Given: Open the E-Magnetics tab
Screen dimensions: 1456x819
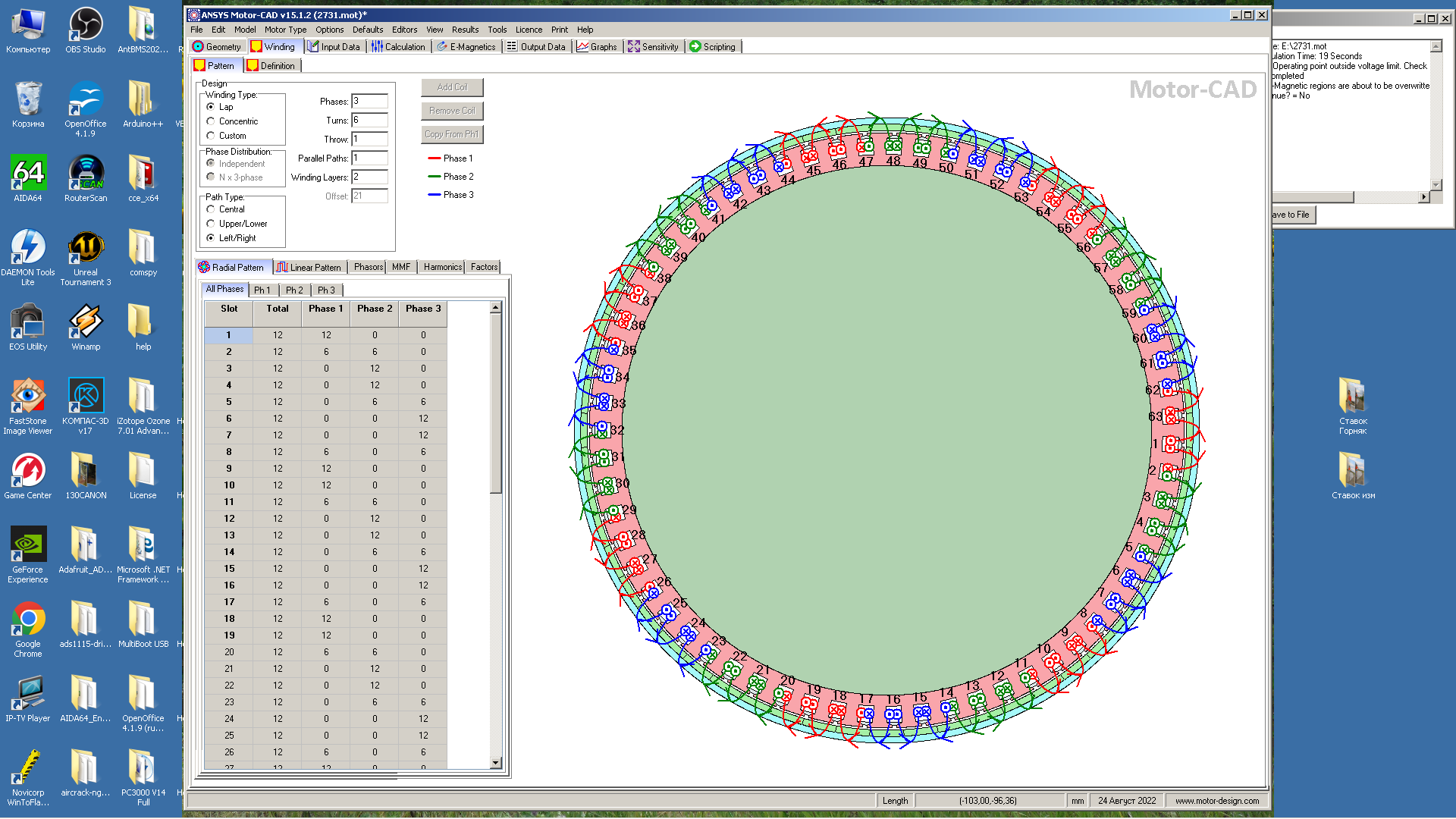Looking at the screenshot, I should click(466, 47).
